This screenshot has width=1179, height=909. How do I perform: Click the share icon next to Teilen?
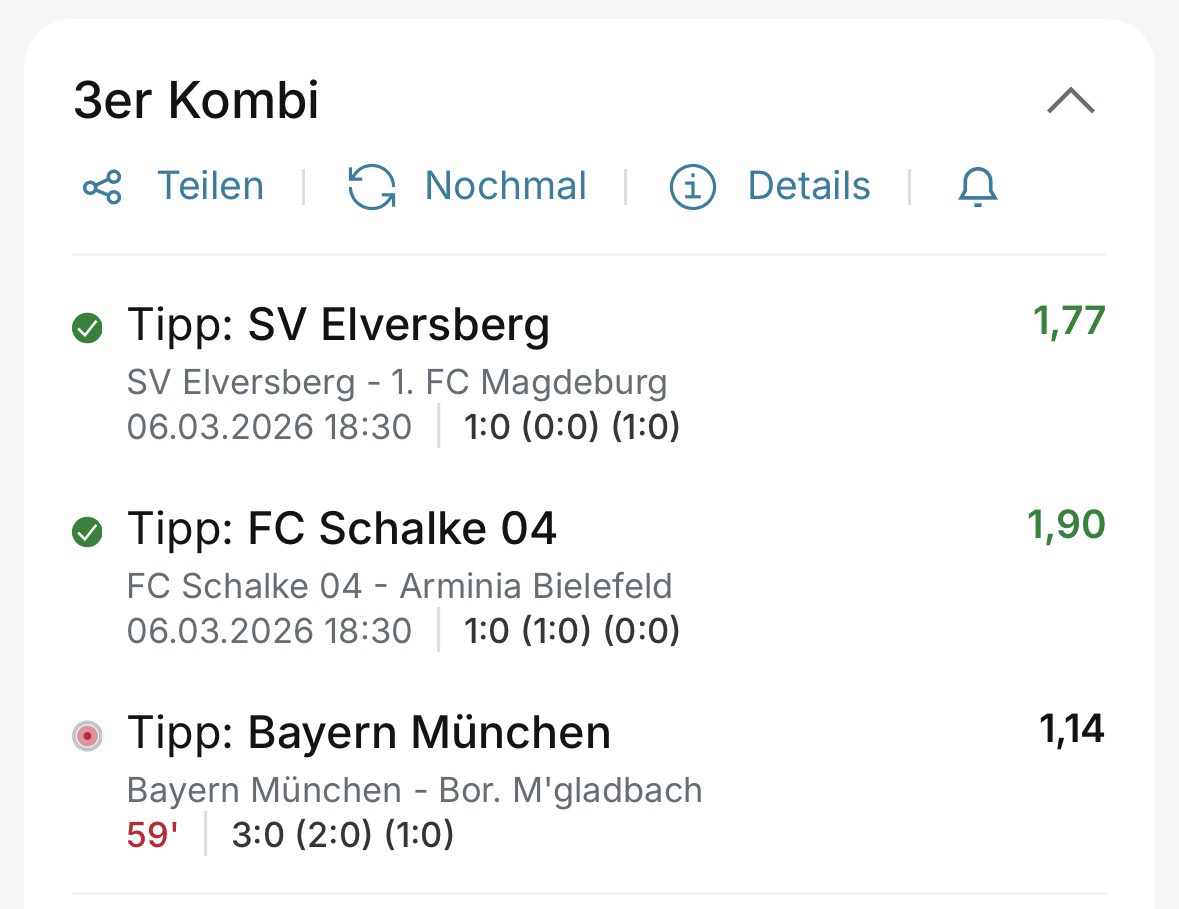[x=102, y=187]
